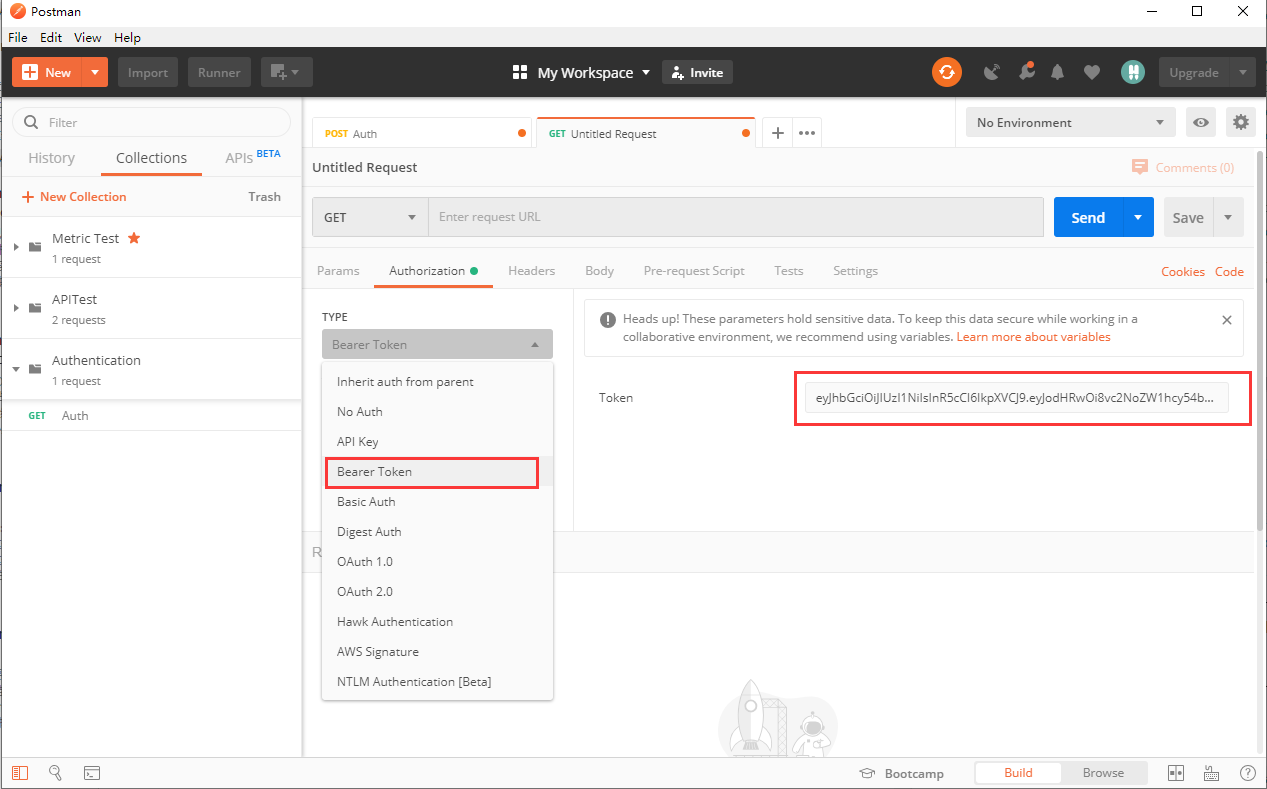Image resolution: width=1267 pixels, height=789 pixels.
Task: Click the Token input field
Action: pos(1016,398)
